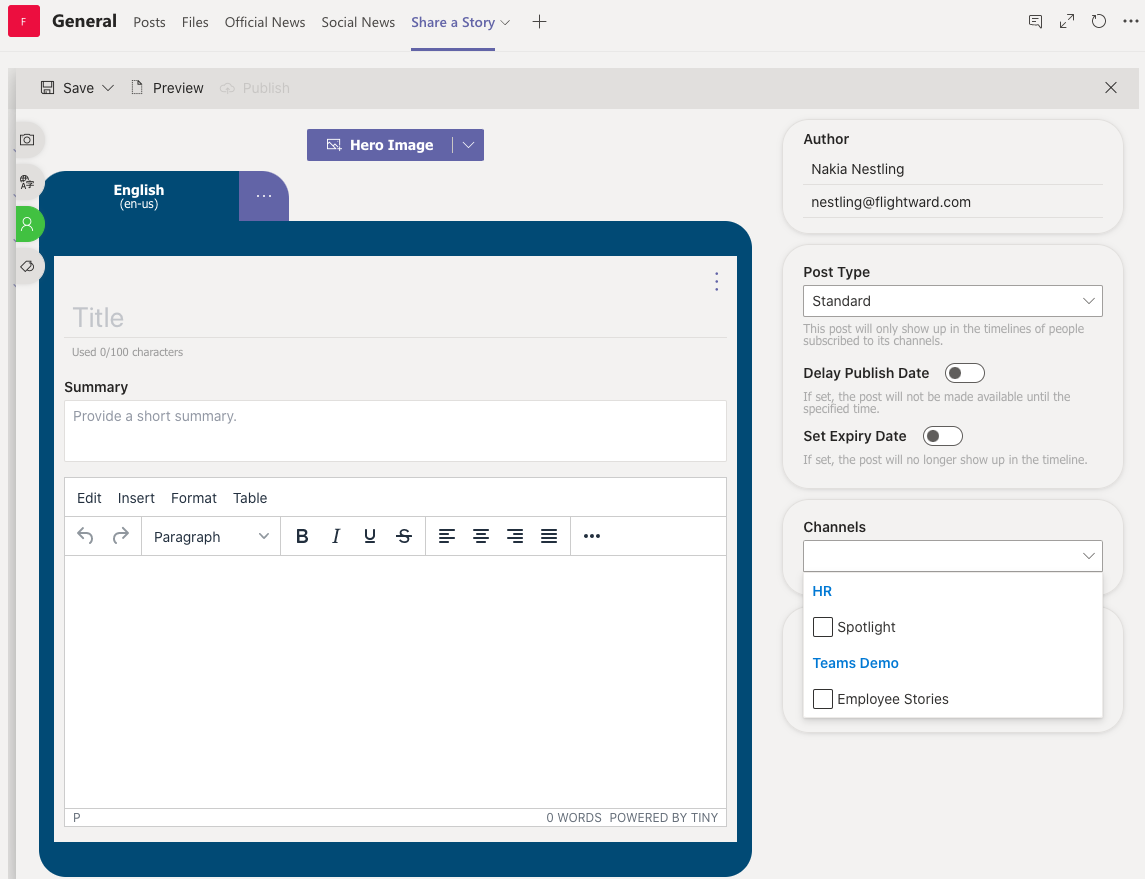Click the Preview button

167,88
